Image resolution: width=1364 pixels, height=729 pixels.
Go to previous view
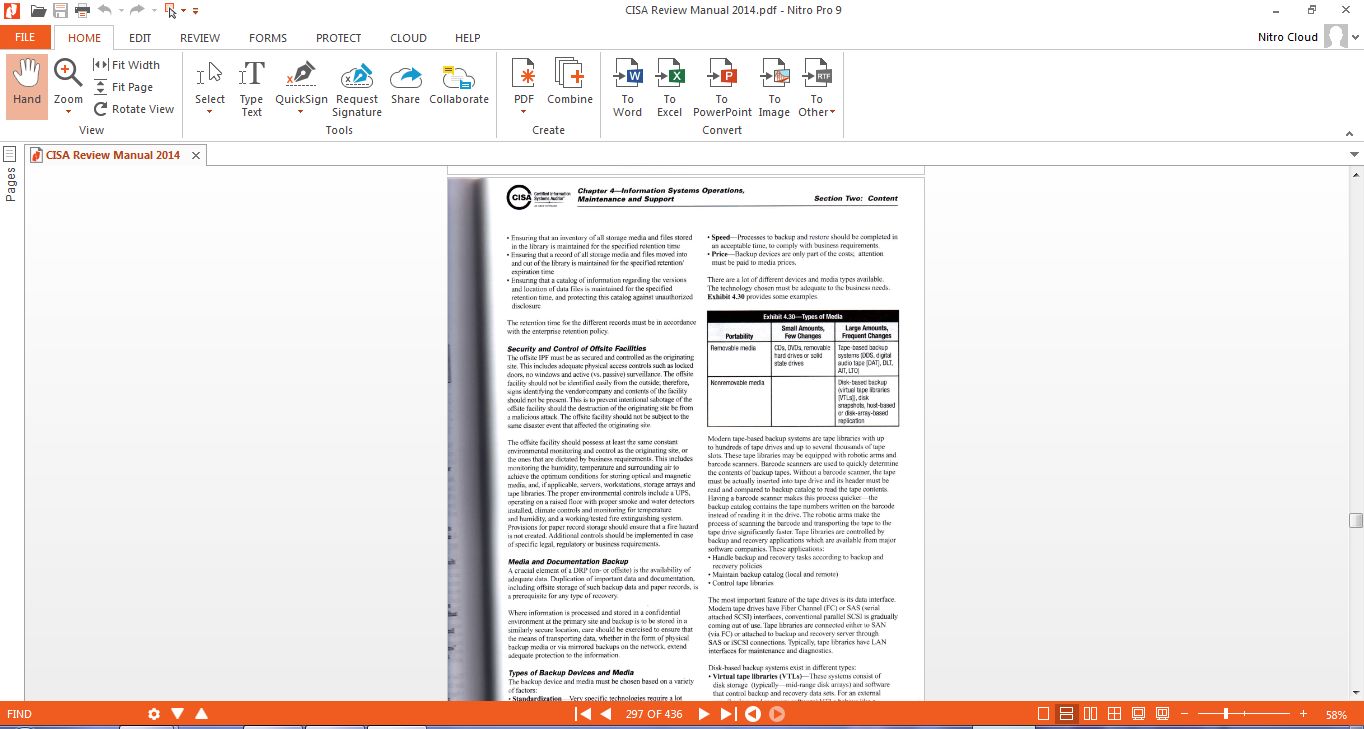pyautogui.click(x=753, y=714)
